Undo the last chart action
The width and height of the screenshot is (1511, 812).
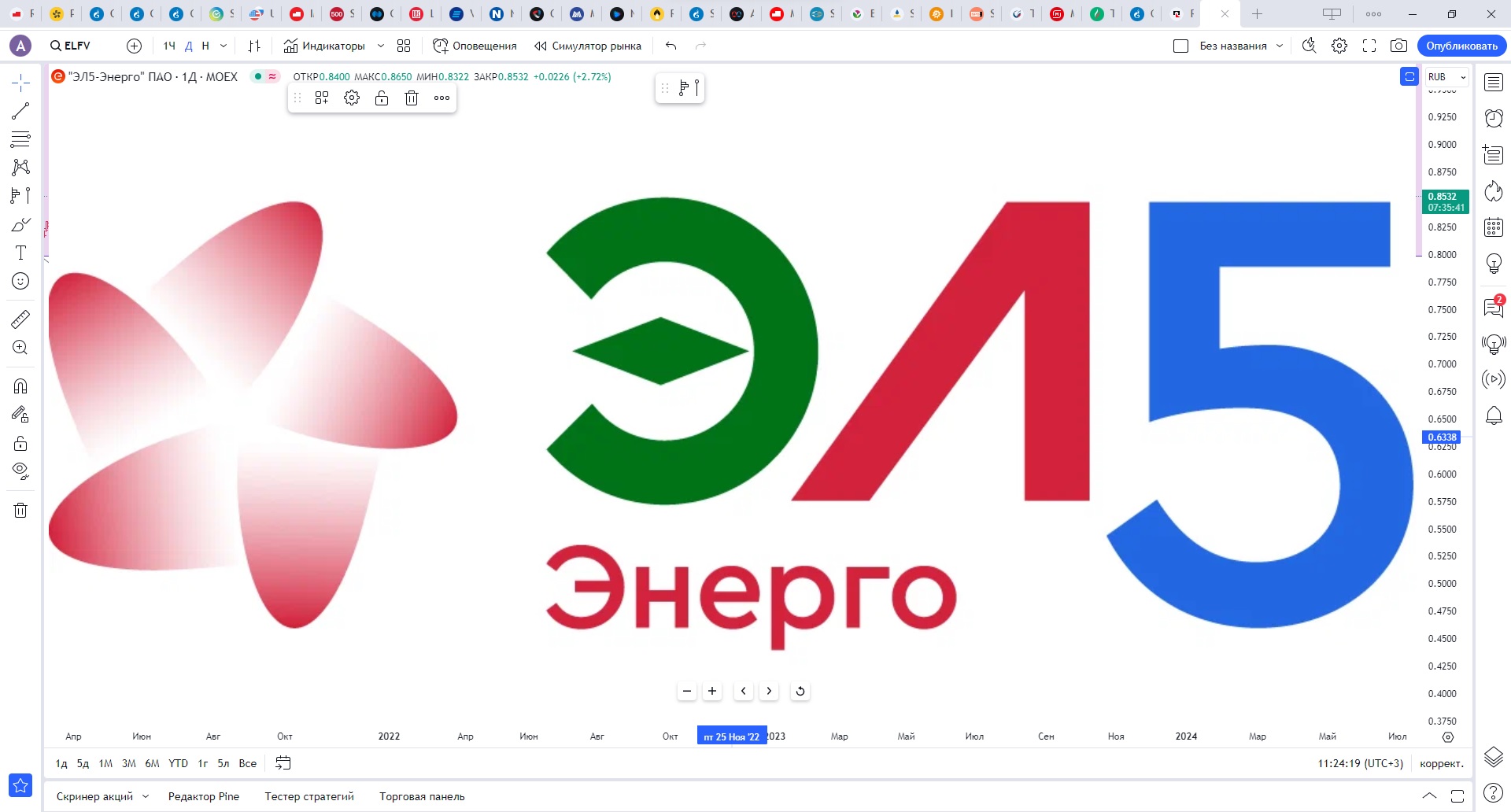point(671,46)
